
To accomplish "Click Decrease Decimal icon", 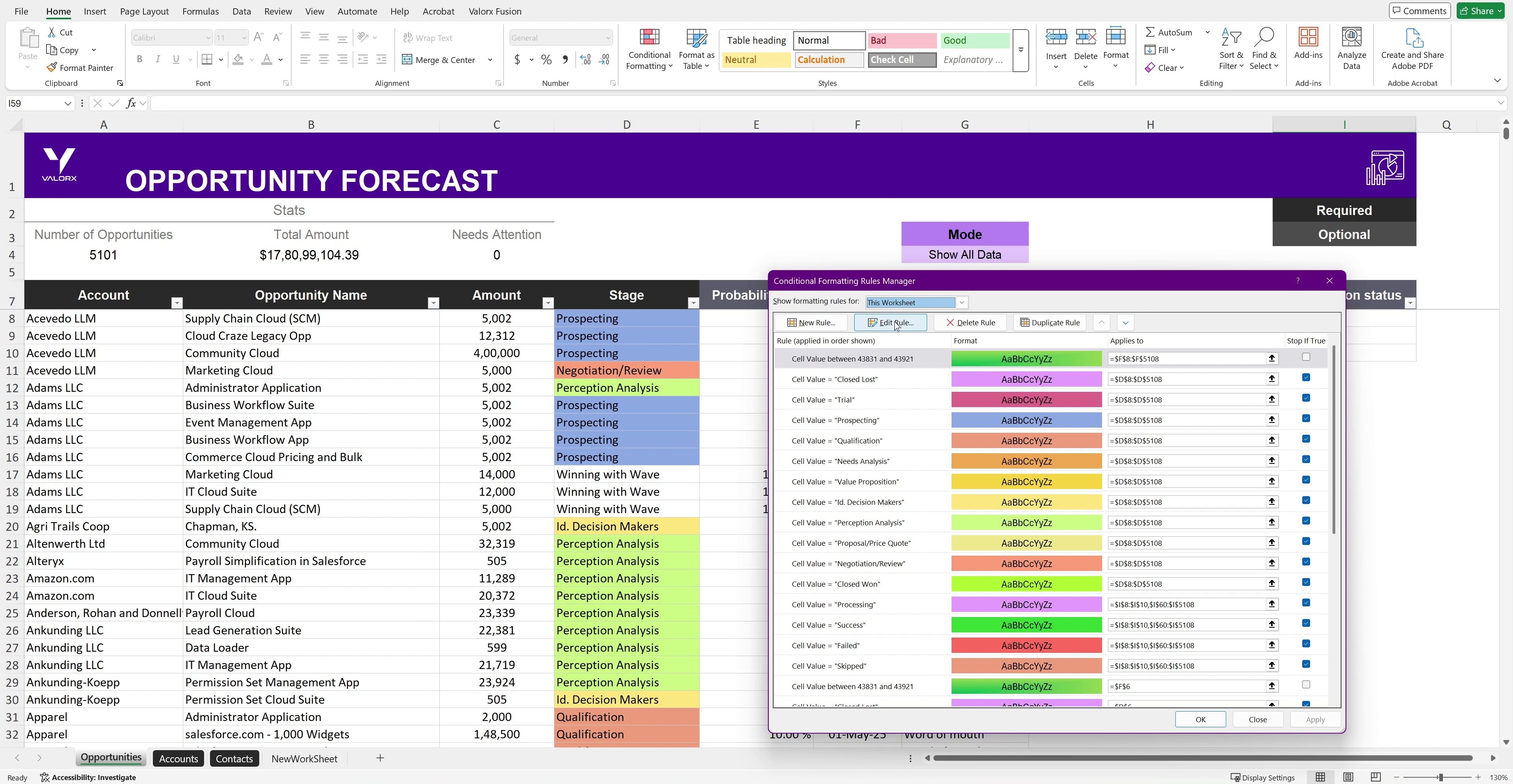I will (x=604, y=59).
